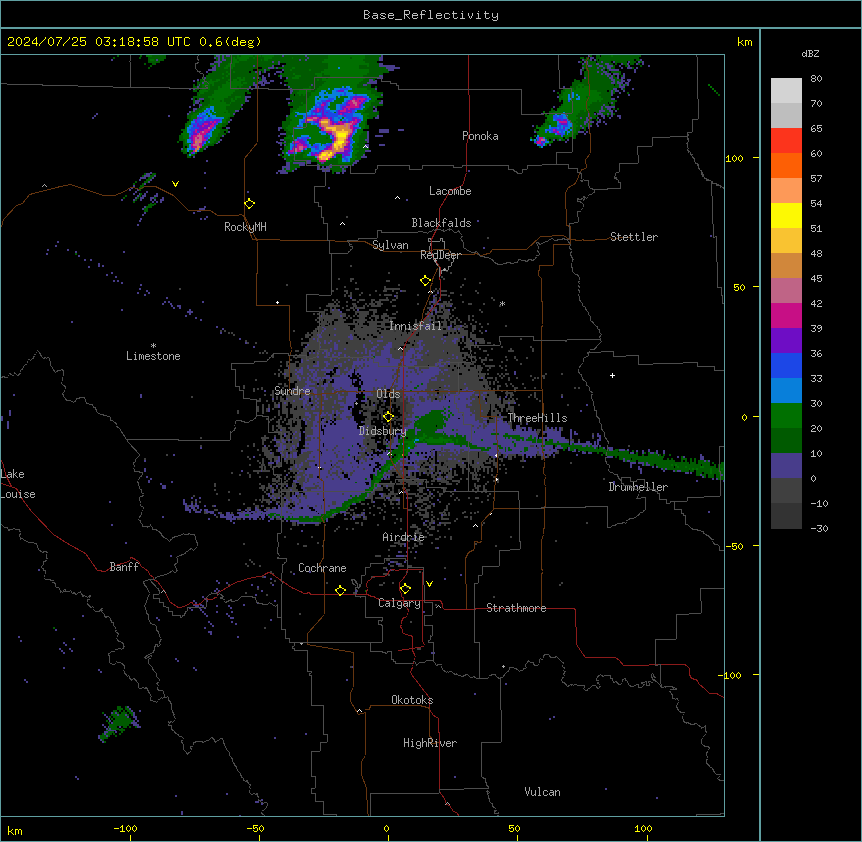The width and height of the screenshot is (862, 842).
Task: Click the Cochrane town label
Action: (x=322, y=568)
